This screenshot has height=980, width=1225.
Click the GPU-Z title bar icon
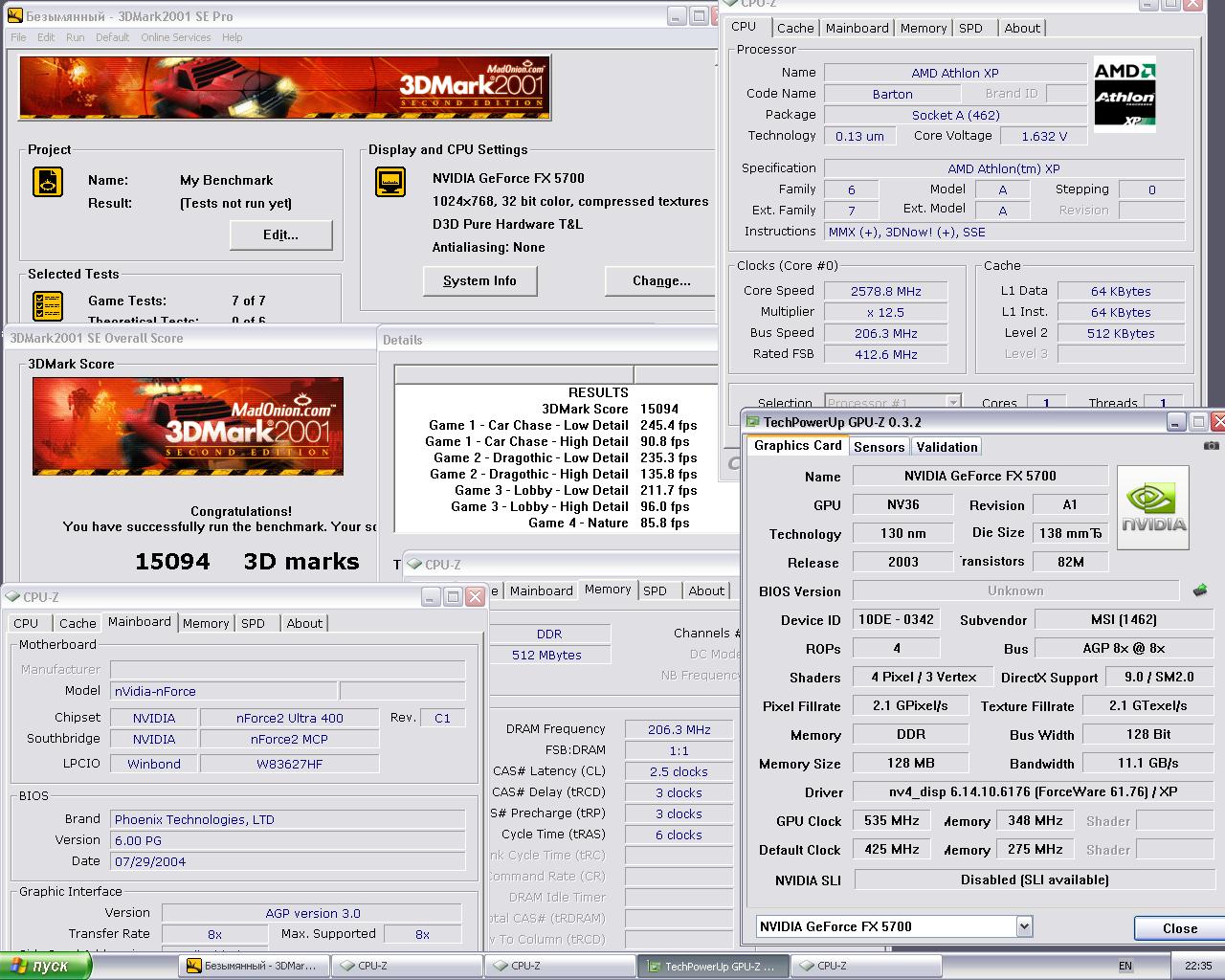tap(752, 422)
